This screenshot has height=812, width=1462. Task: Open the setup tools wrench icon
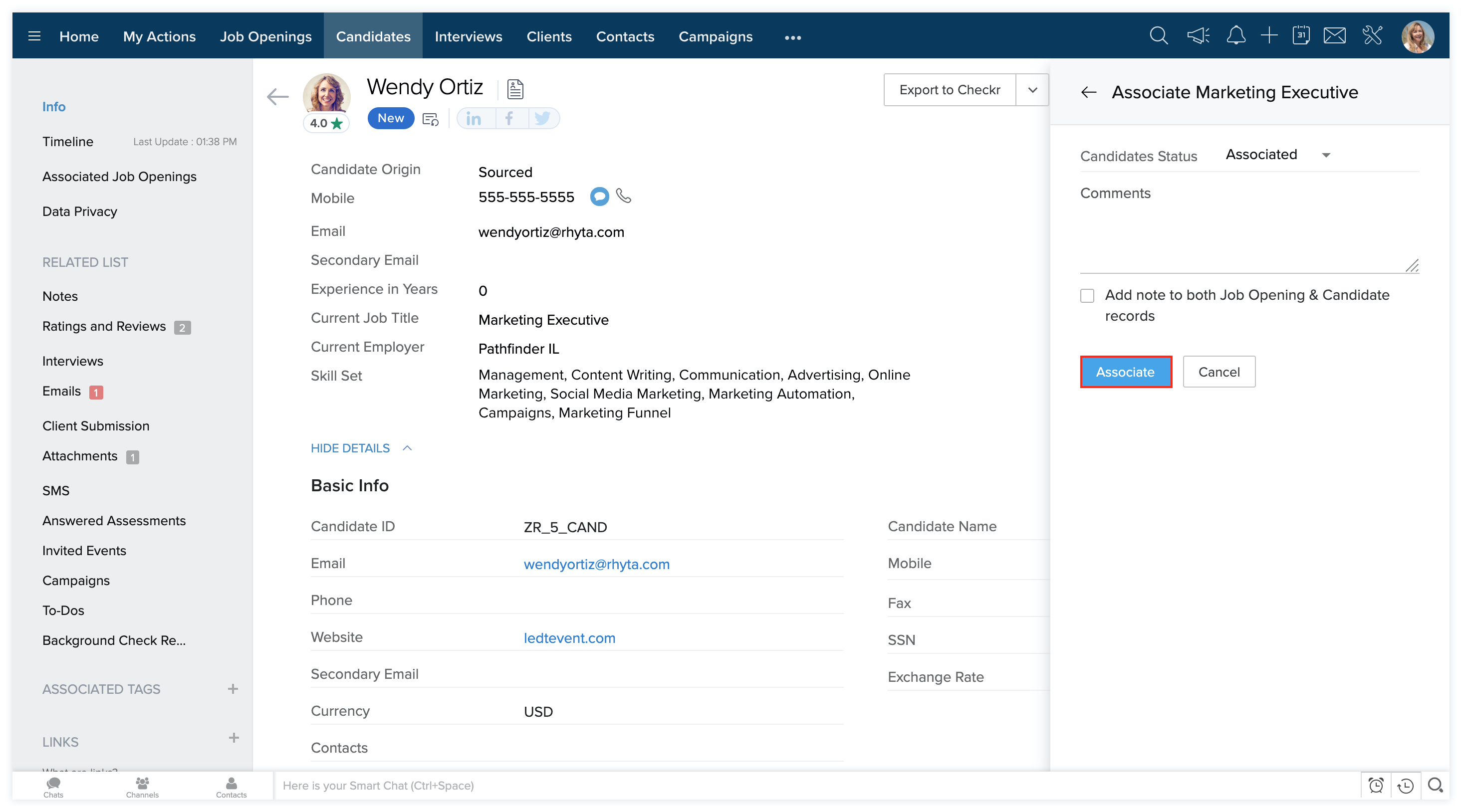(x=1372, y=36)
